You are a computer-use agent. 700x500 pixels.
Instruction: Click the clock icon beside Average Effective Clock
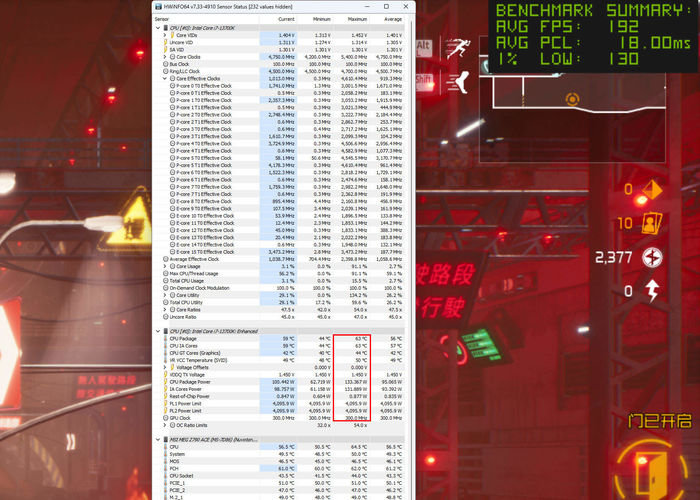point(166,259)
